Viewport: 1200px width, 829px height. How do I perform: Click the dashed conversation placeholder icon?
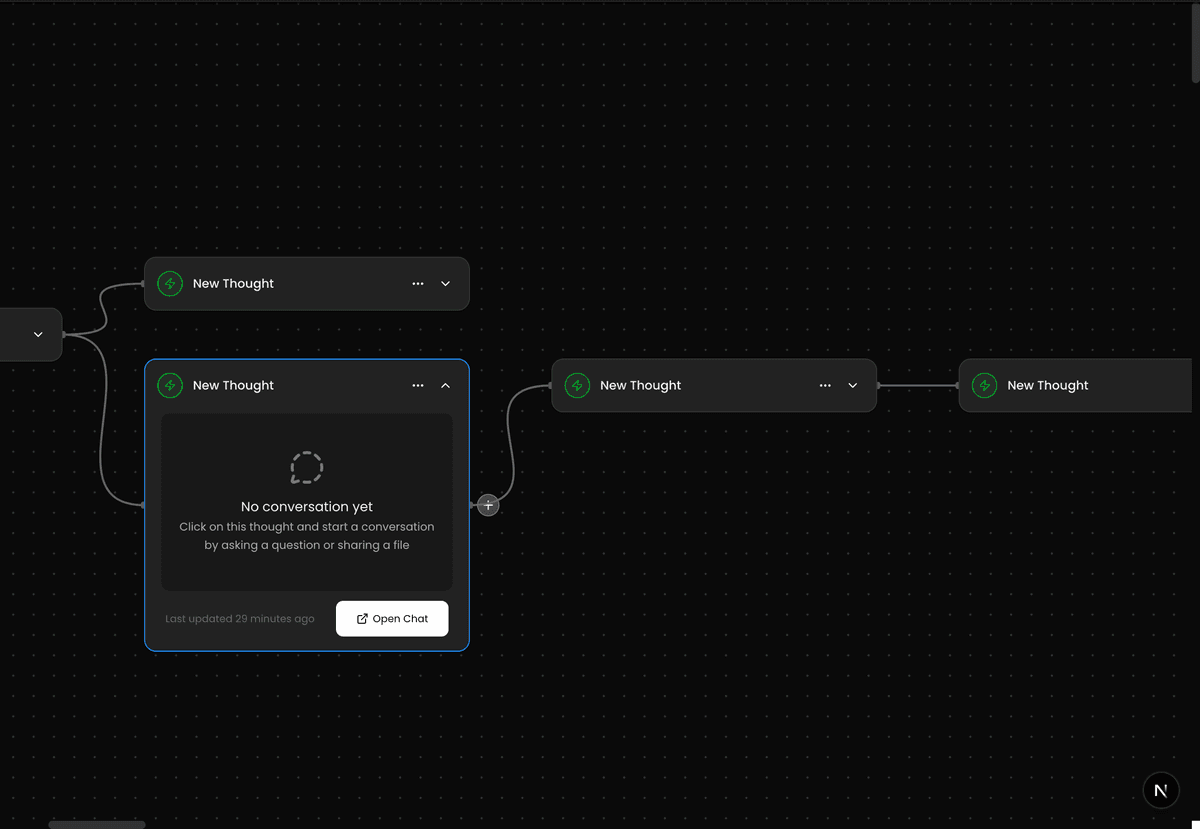click(x=306, y=466)
